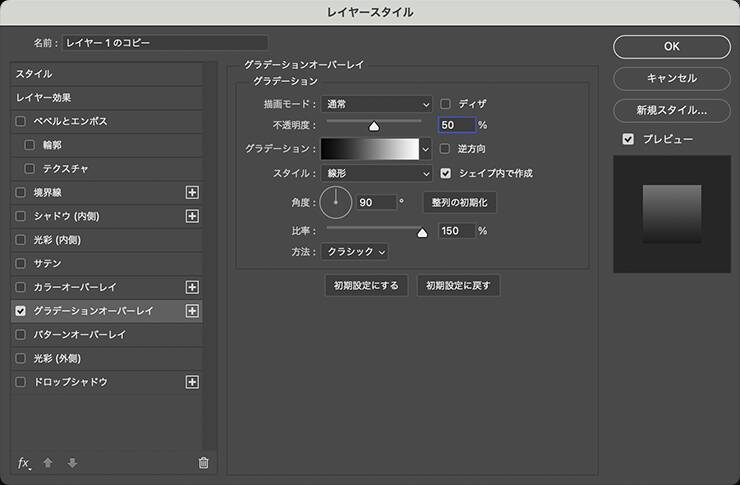Open the 方法 クラシック dropdown
740x485 pixels.
pyautogui.click(x=355, y=252)
